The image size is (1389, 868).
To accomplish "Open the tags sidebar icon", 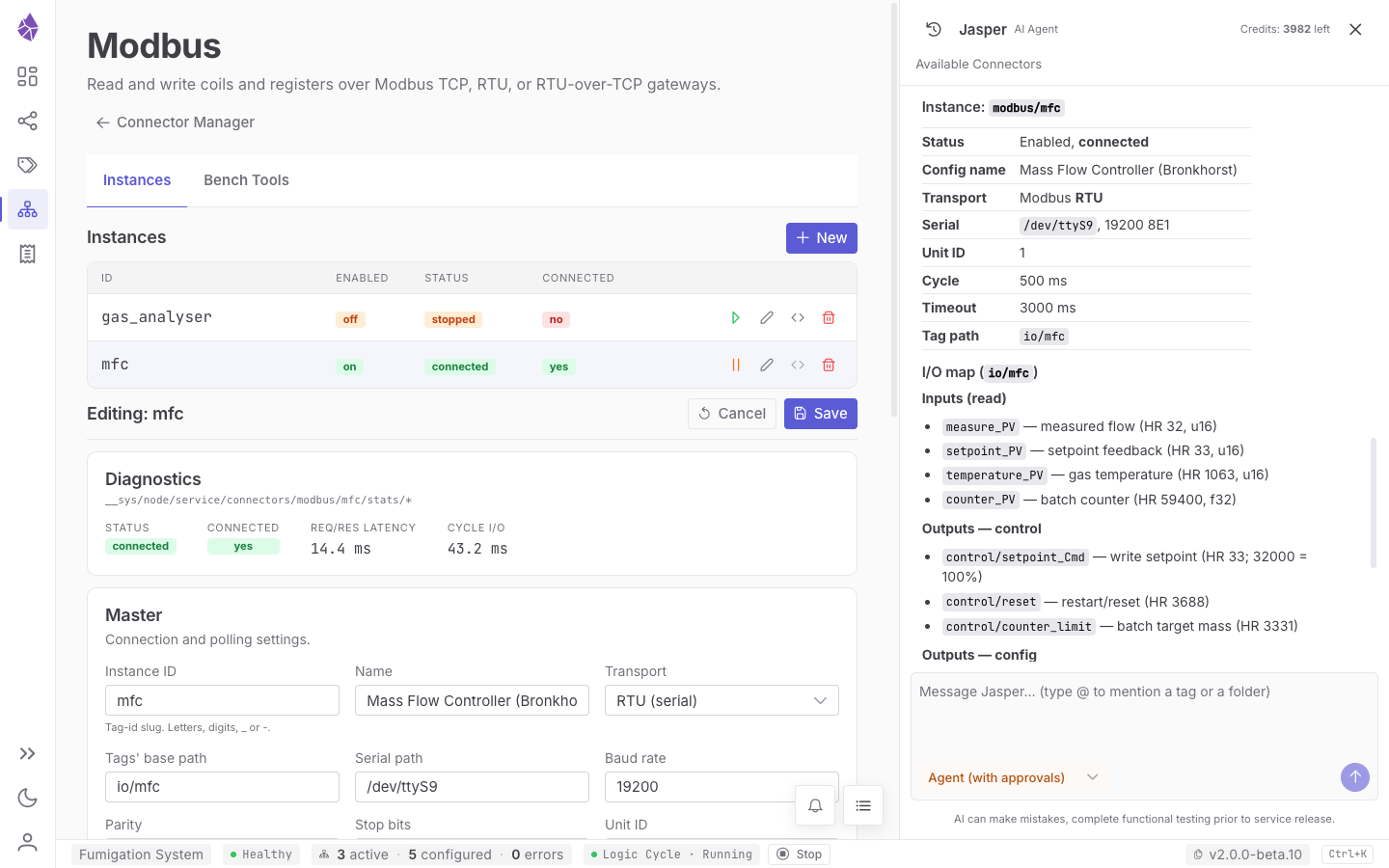I will pyautogui.click(x=28, y=165).
